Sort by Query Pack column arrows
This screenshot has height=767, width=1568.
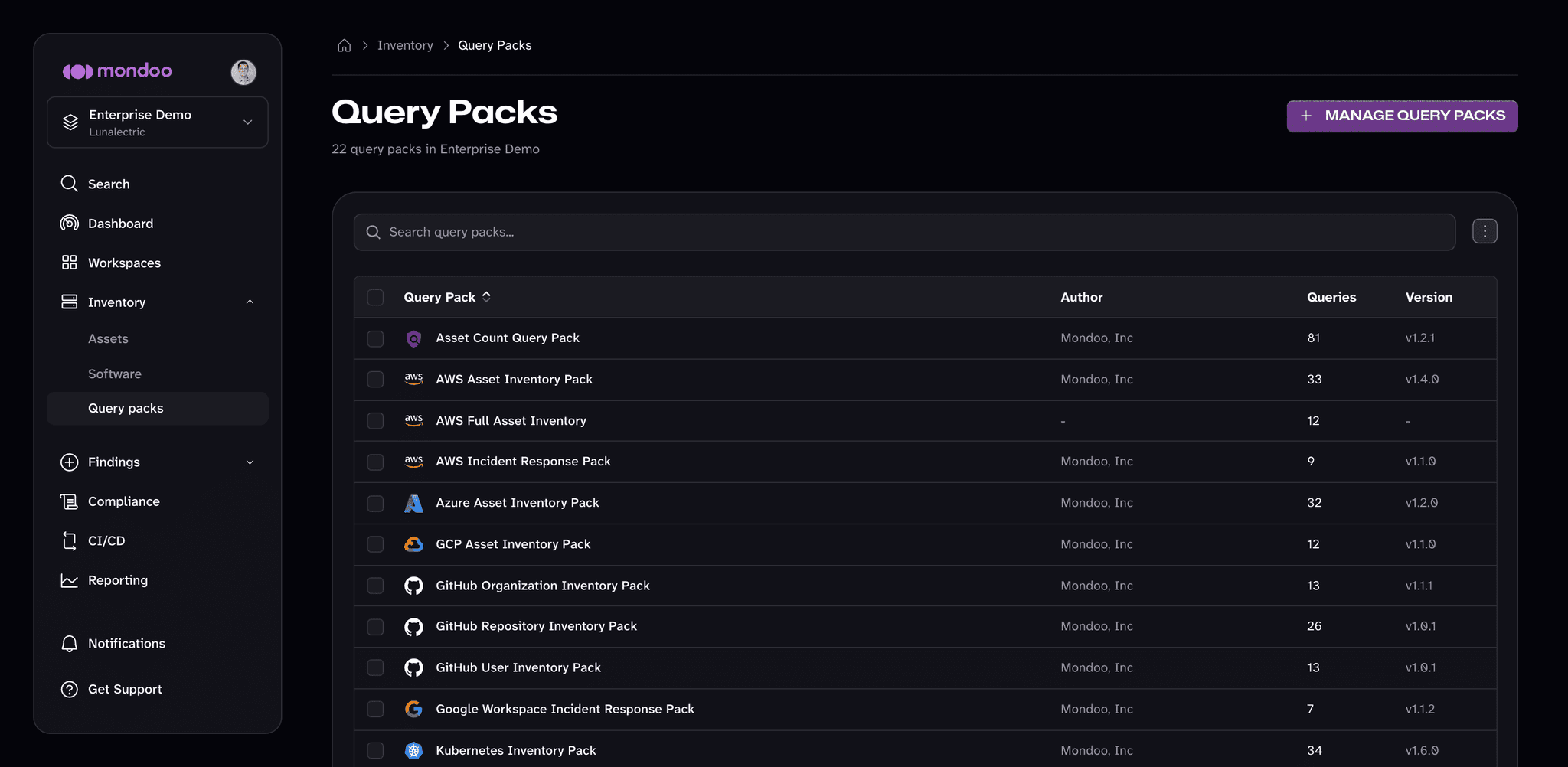click(486, 297)
